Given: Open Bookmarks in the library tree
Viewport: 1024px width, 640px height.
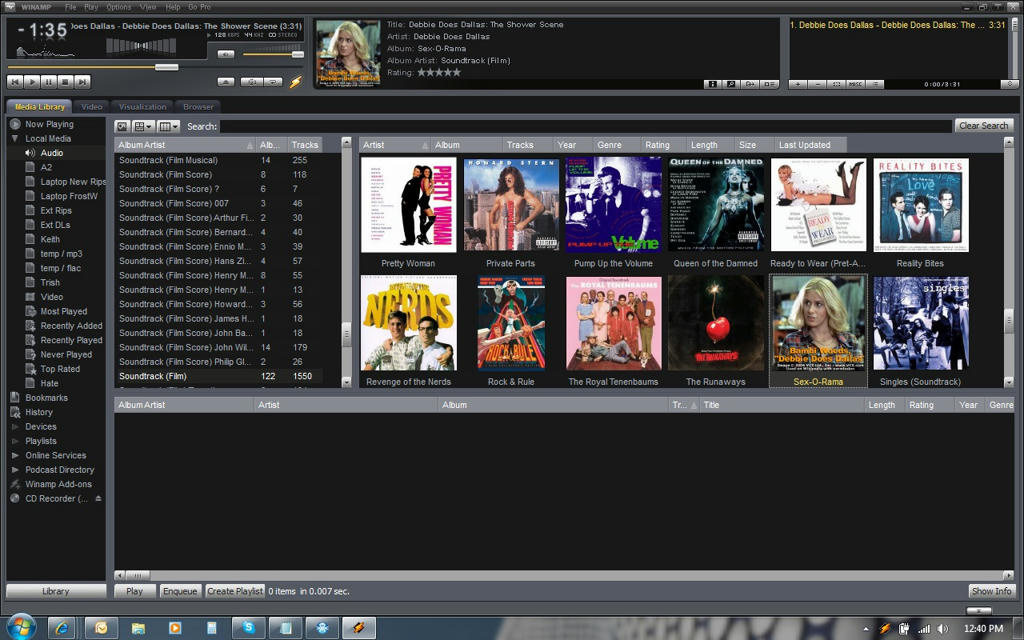Looking at the screenshot, I should pos(46,398).
